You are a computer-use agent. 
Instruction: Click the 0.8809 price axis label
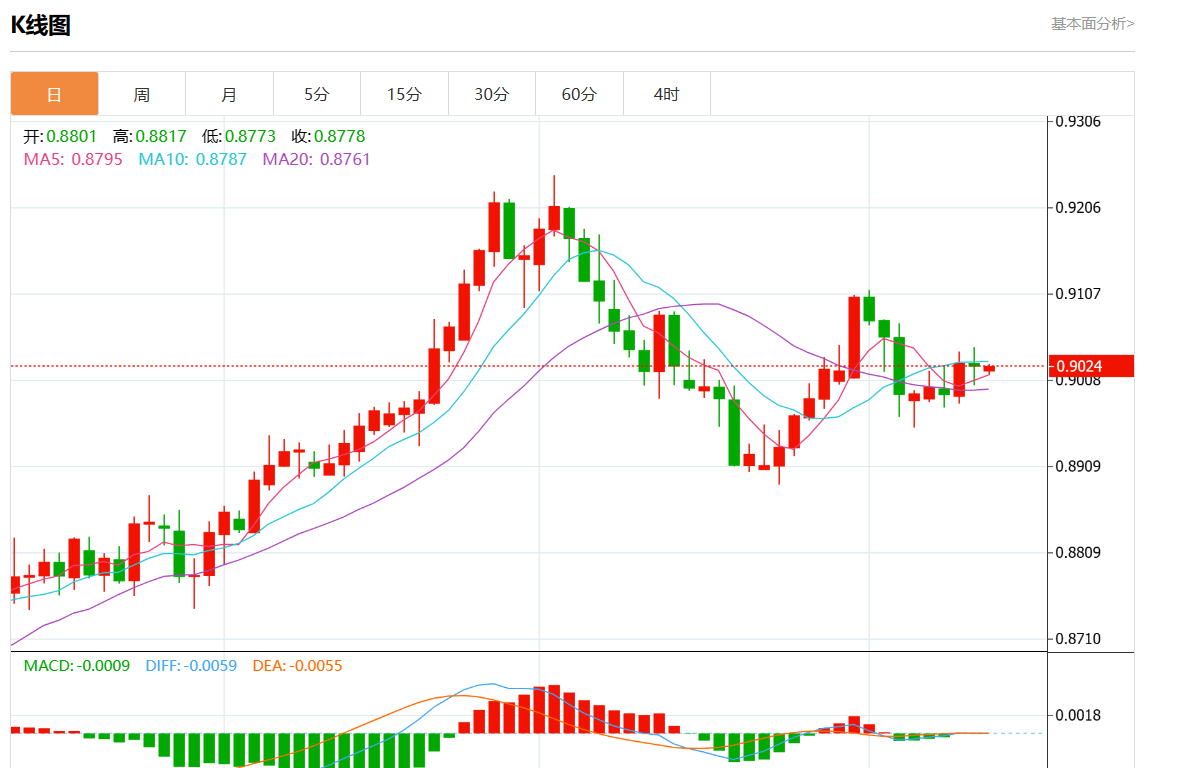(1078, 552)
